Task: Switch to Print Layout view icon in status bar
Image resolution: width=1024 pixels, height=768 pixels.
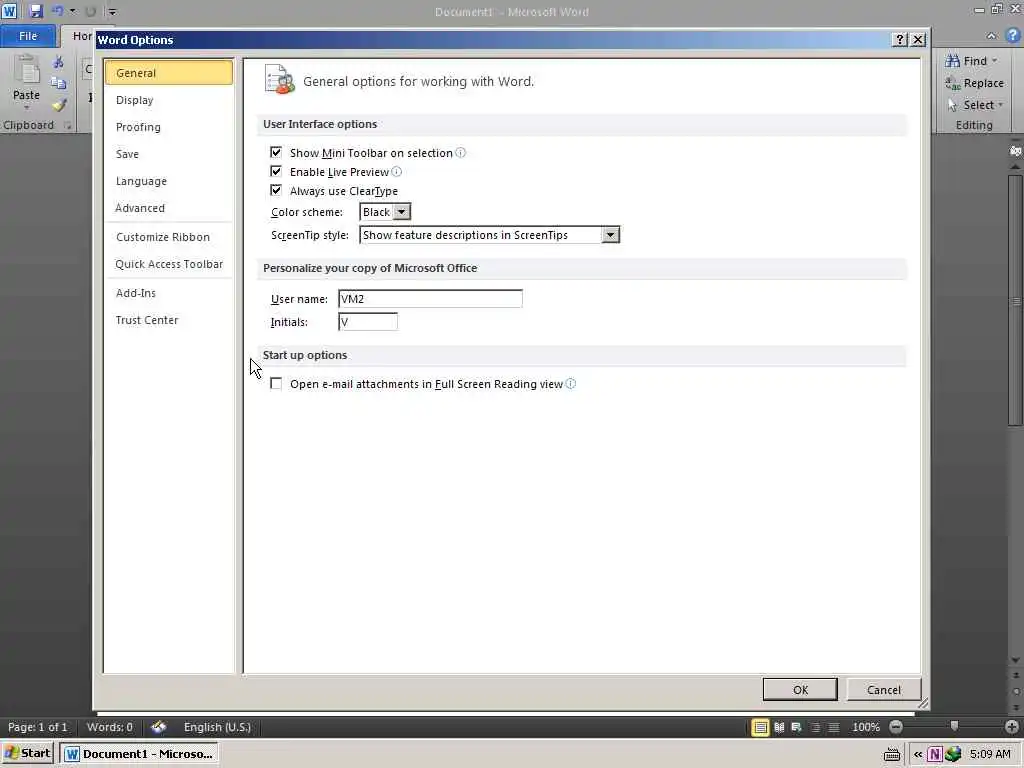Action: [x=760, y=727]
